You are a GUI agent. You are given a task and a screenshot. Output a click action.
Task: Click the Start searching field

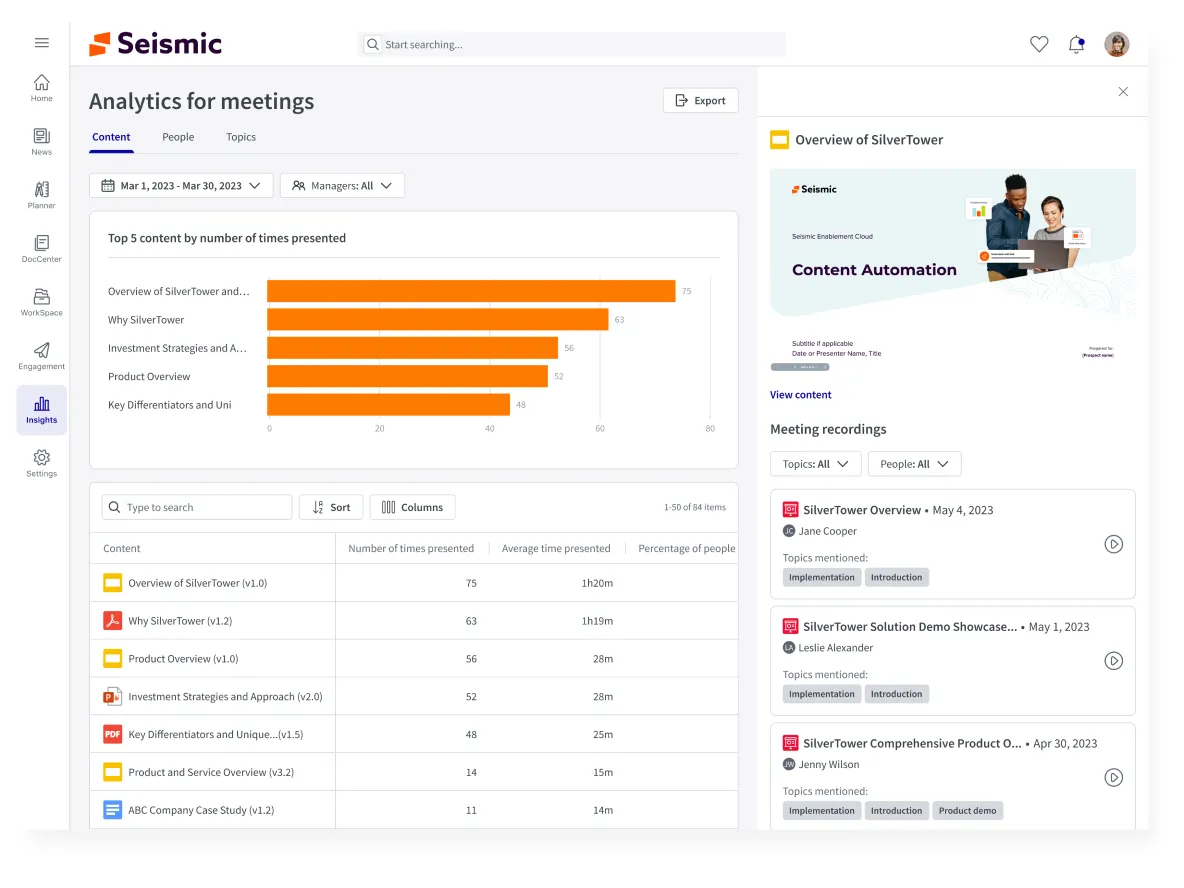(x=572, y=45)
